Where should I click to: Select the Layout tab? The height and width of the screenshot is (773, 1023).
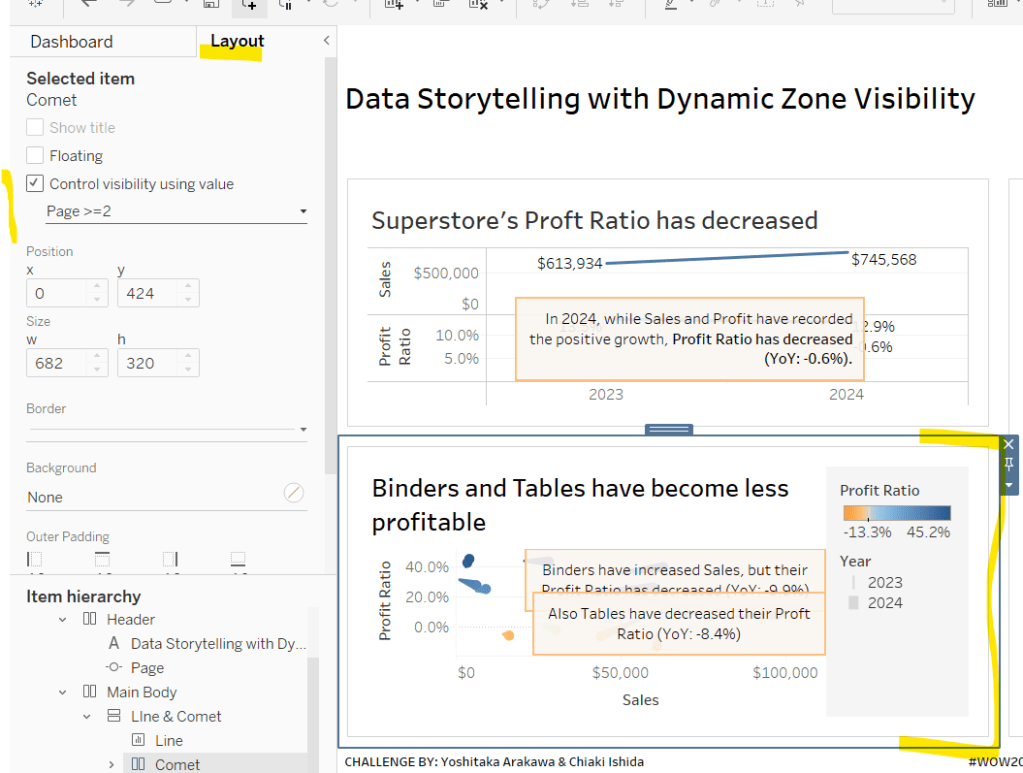pos(237,42)
